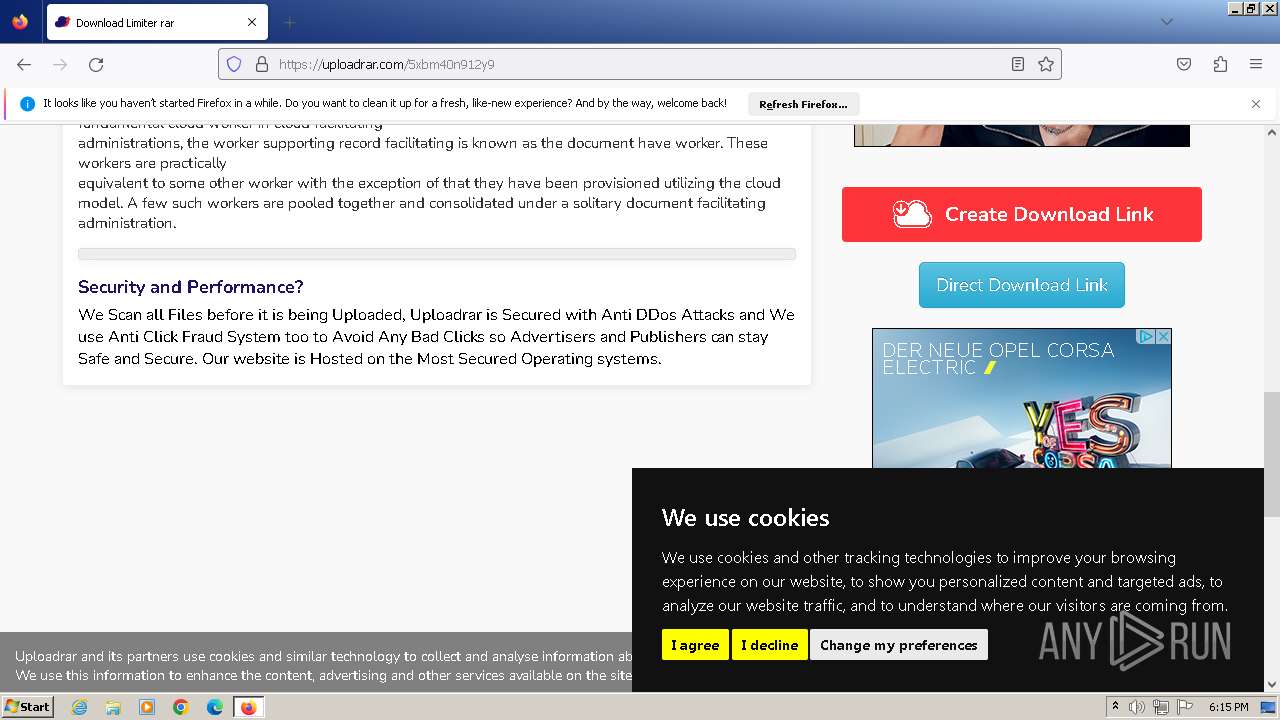
Task: Launch Microsoft Edge from taskbar
Action: (x=215, y=707)
